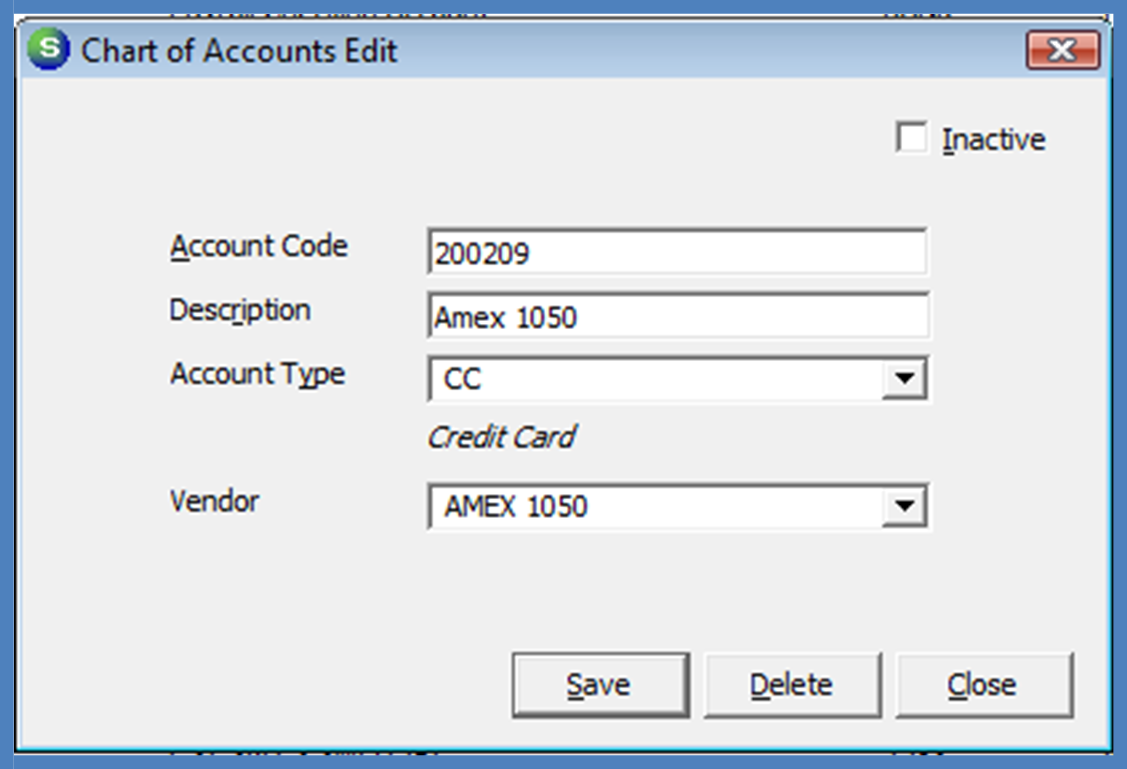Save the account changes

tap(600, 685)
